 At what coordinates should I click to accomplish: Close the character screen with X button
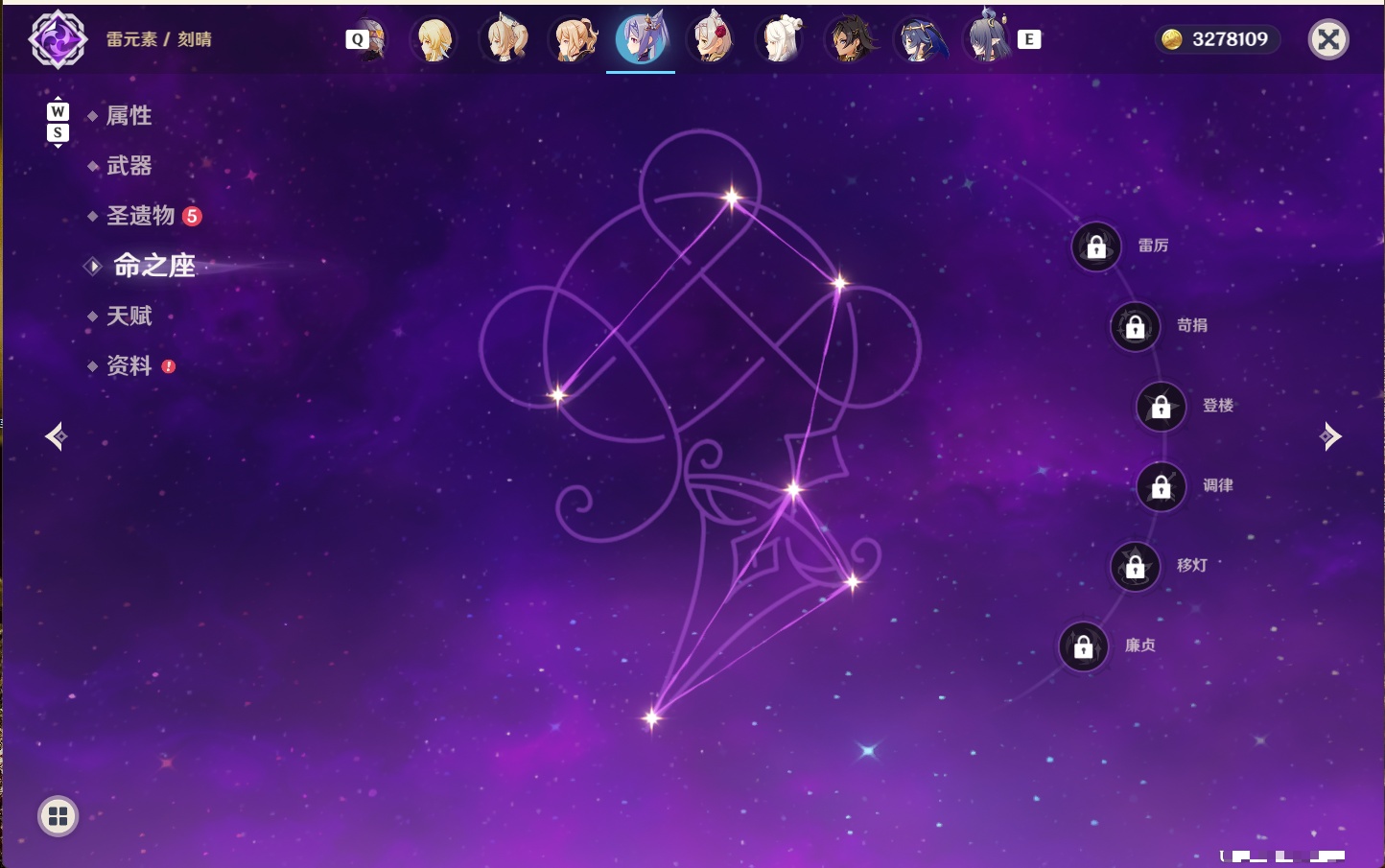point(1328,39)
